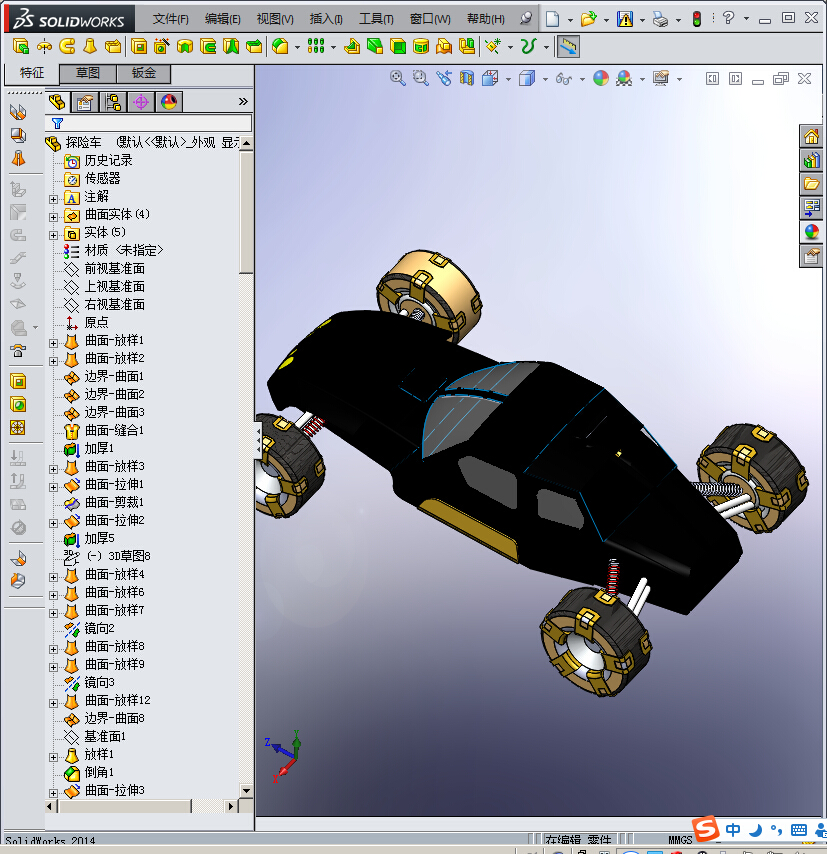Viewport: 827px width, 854px height.
Task: Select the Revolved Boss/Base tool icon
Action: (x=44, y=47)
